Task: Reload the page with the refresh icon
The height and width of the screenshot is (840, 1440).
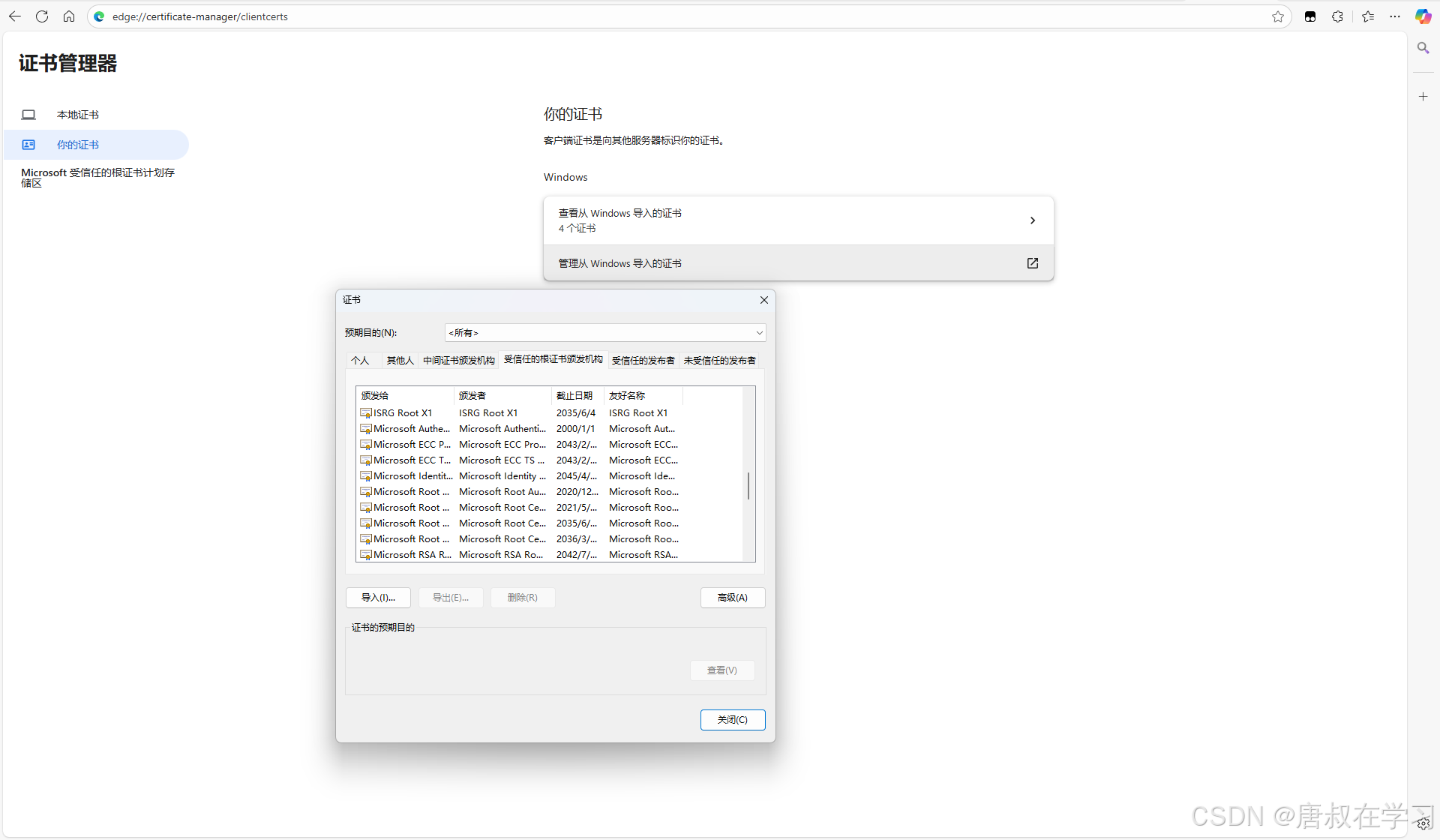Action: 42,16
